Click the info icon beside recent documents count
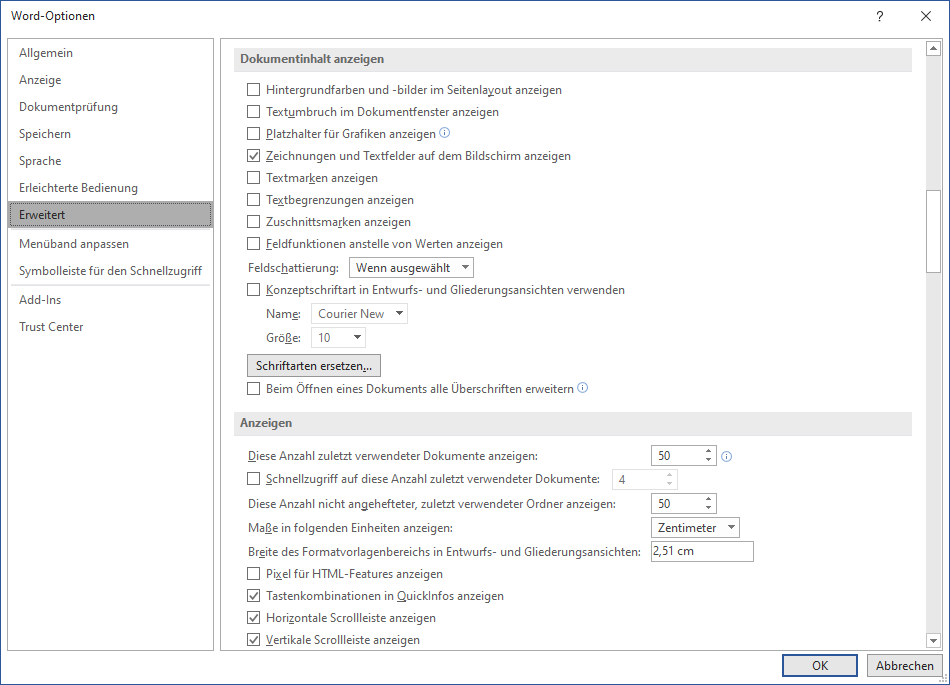Viewport: 950px width, 685px height. [x=726, y=457]
